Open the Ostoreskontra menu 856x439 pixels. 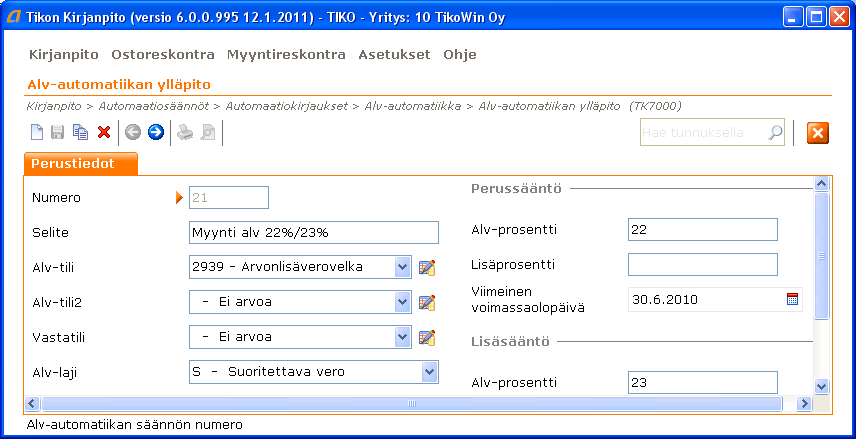click(x=163, y=55)
